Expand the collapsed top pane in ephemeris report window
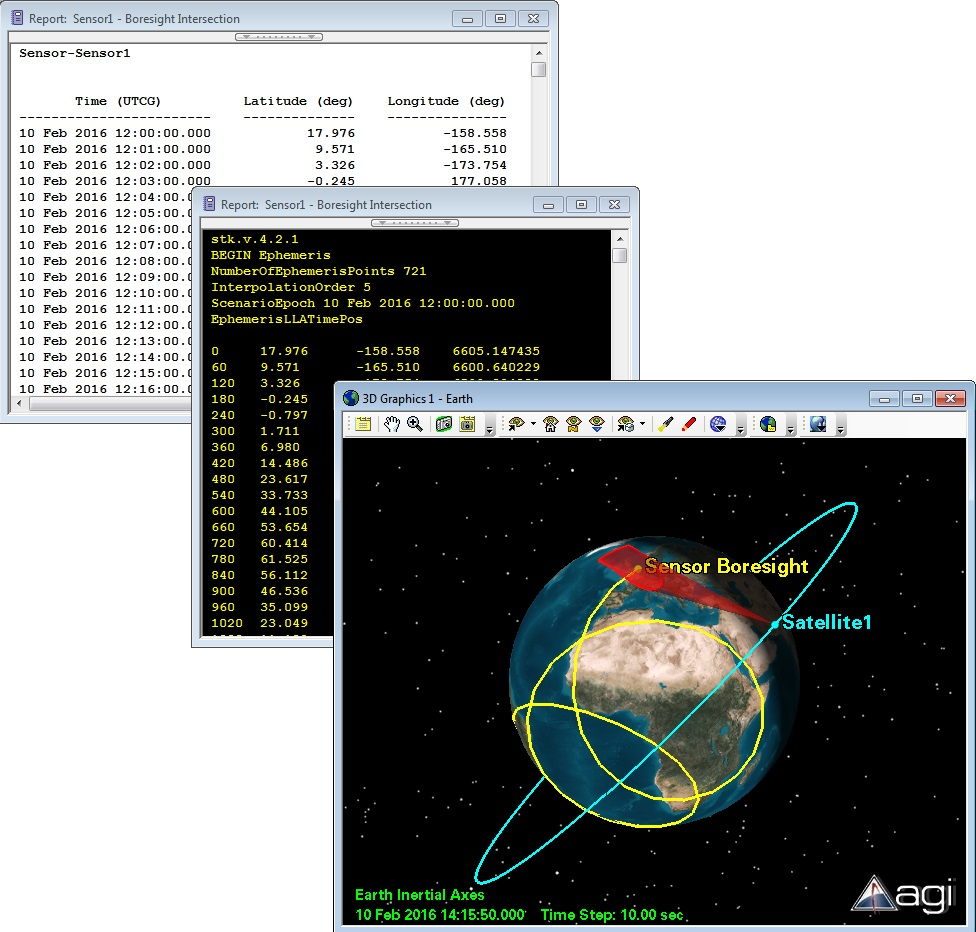 point(415,223)
